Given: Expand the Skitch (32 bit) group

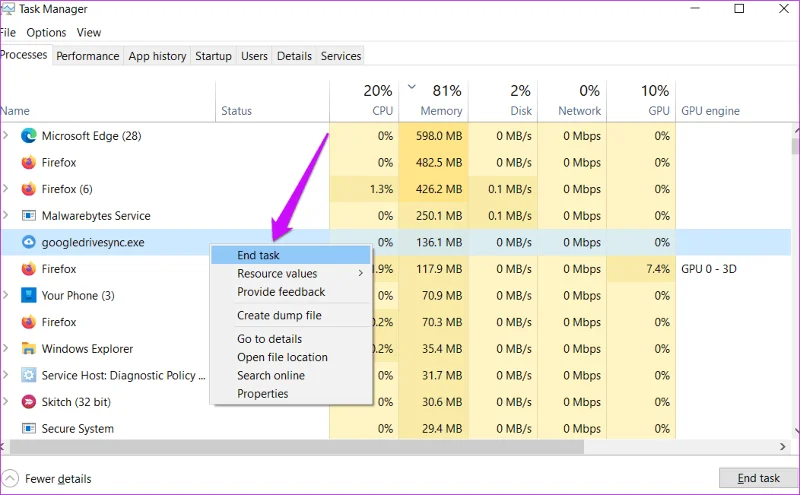Looking at the screenshot, I should point(6,401).
